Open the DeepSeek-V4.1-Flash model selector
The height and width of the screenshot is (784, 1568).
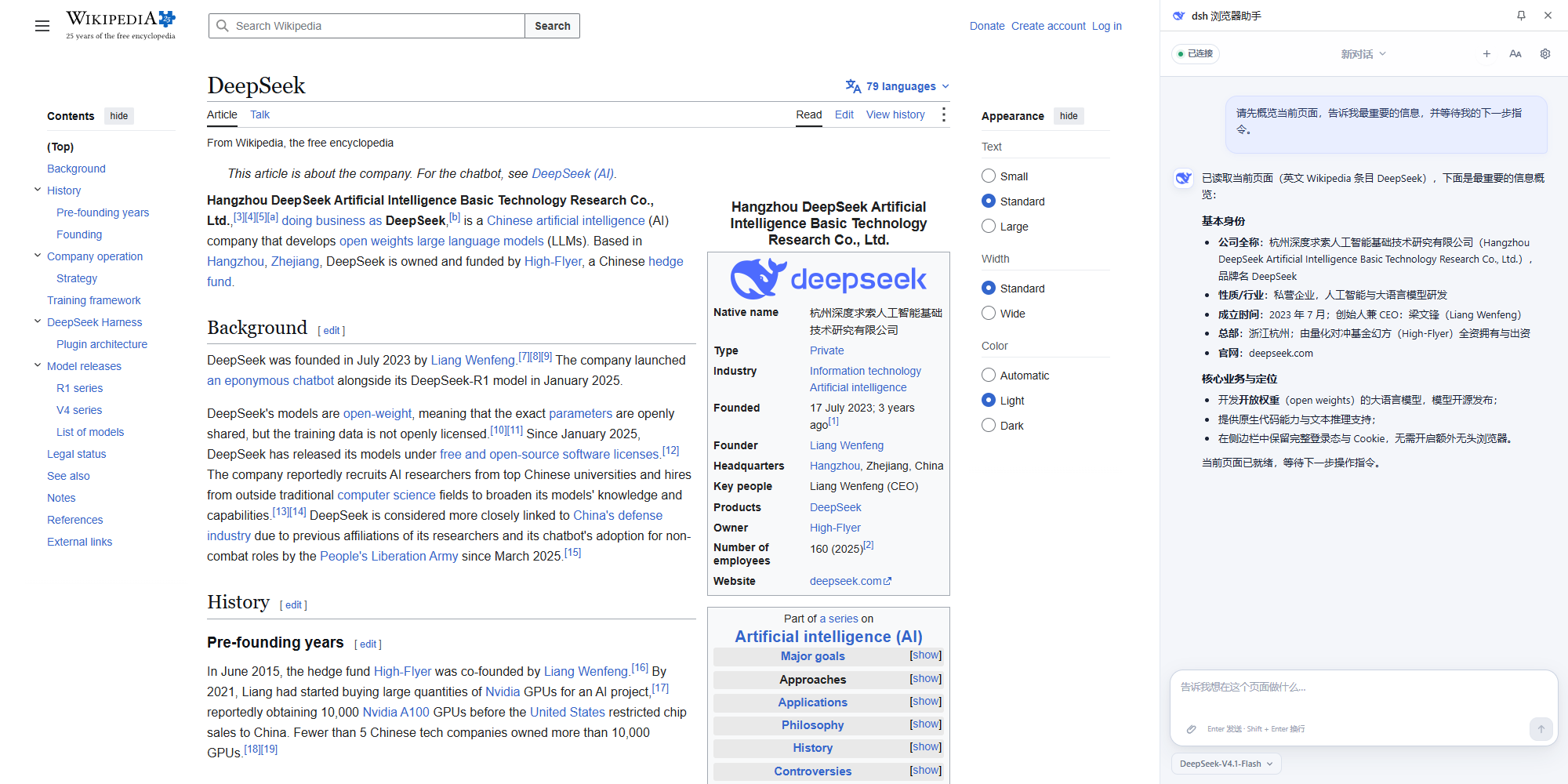click(x=1226, y=764)
